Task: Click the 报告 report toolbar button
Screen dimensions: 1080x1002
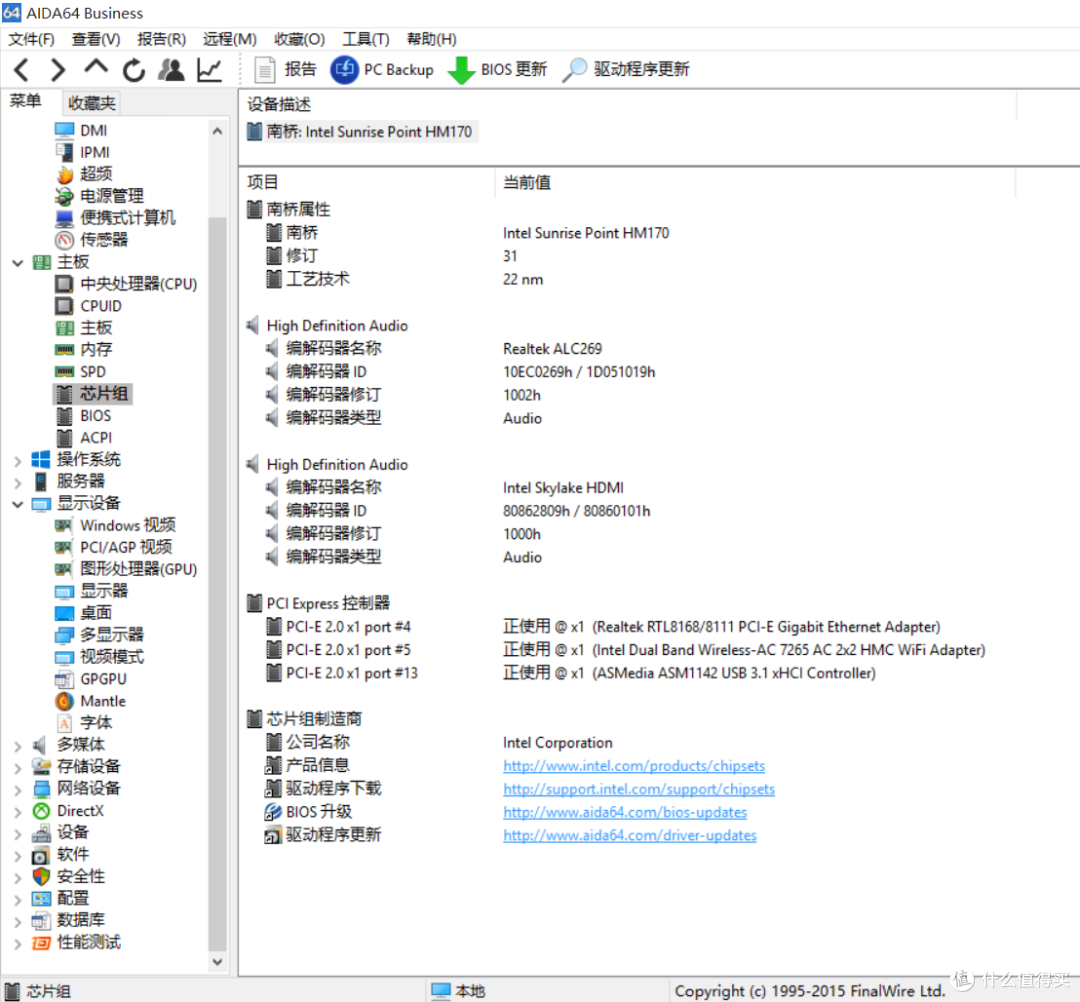Action: pyautogui.click(x=285, y=70)
